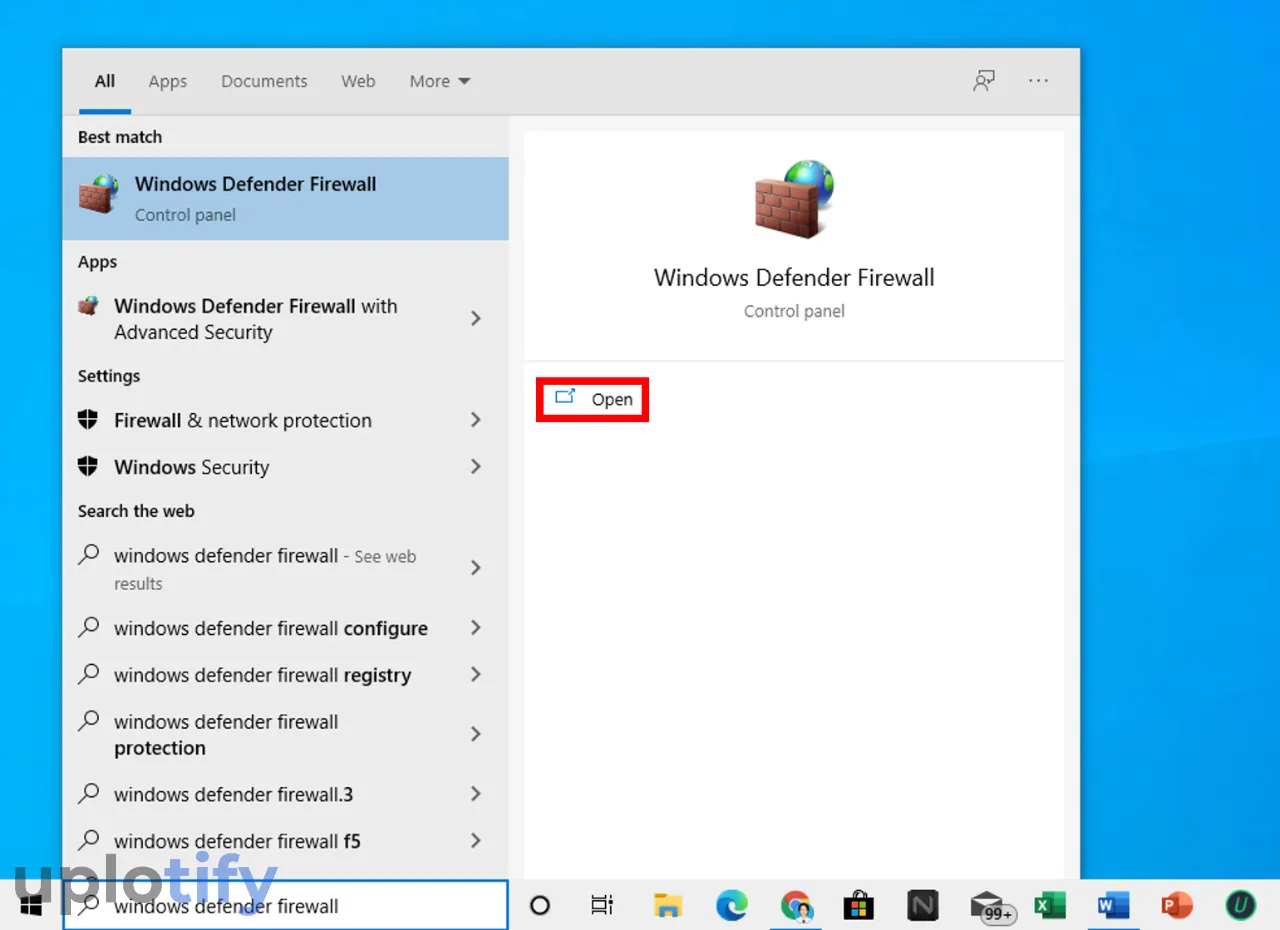Image resolution: width=1280 pixels, height=930 pixels.
Task: Click 'windows defender firewall - See web results'
Action: pyautogui.click(x=265, y=569)
